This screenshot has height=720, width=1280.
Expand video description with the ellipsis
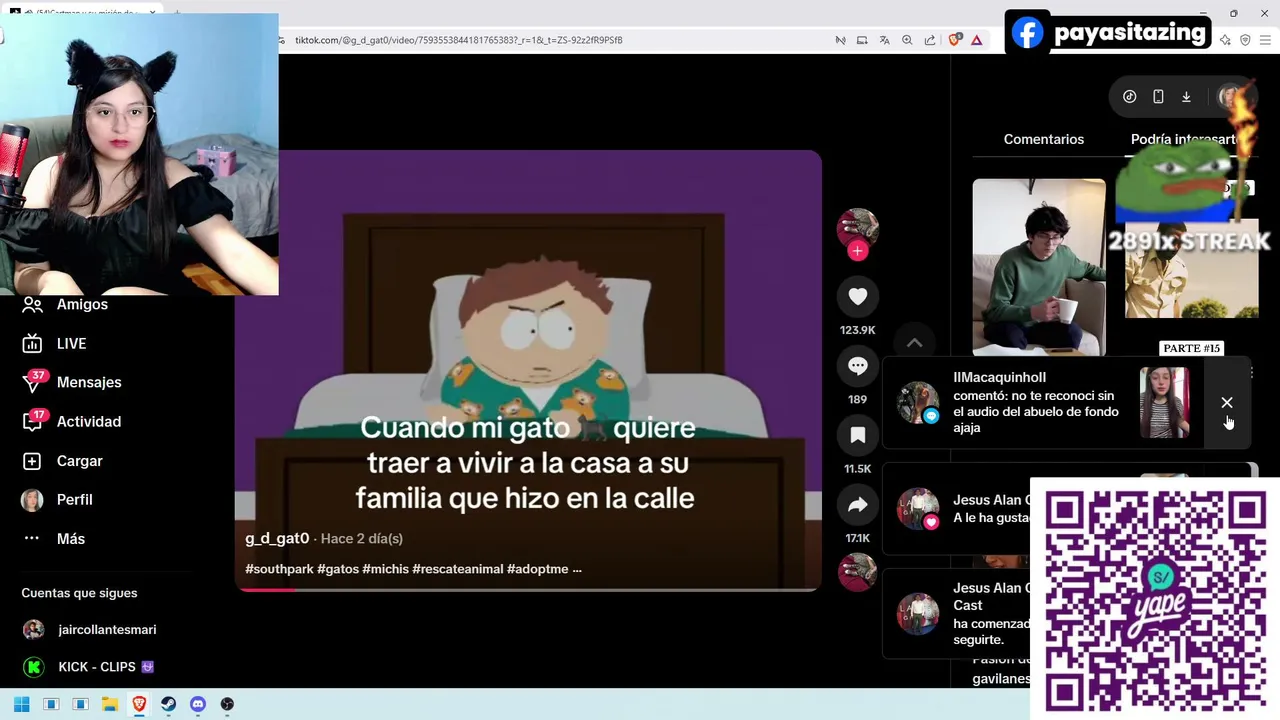576,569
